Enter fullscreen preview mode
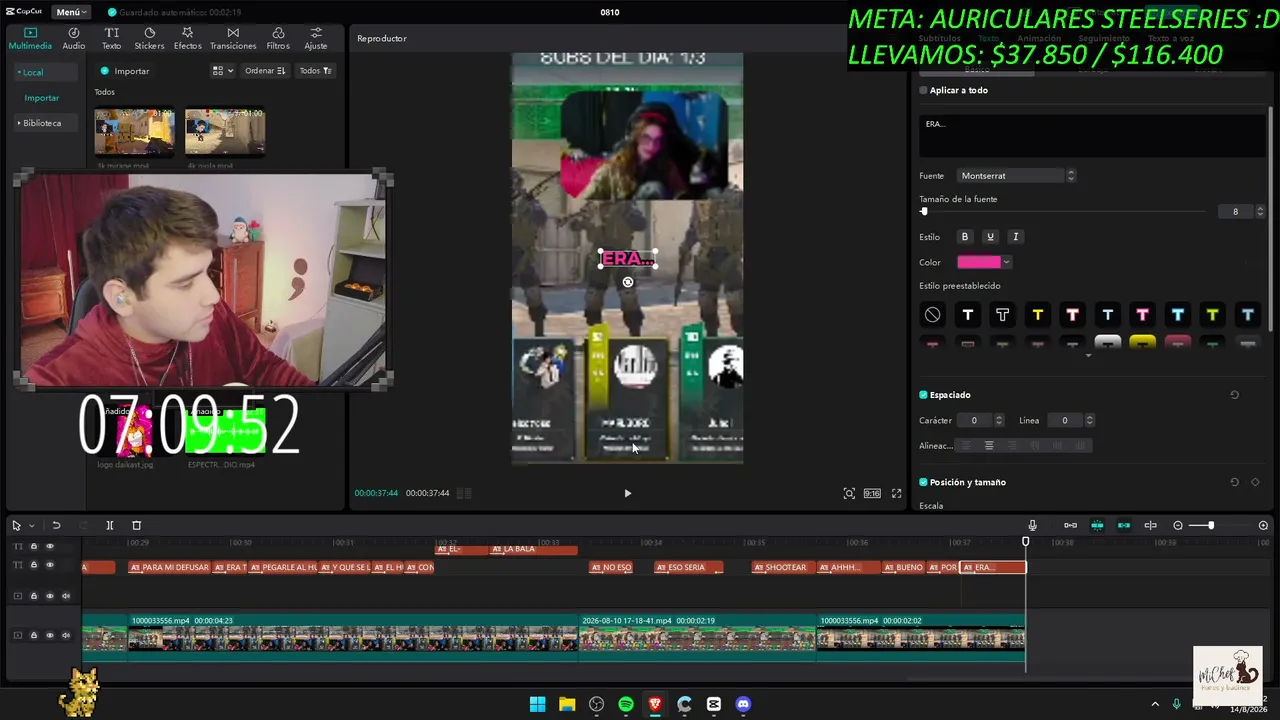Image resolution: width=1280 pixels, height=720 pixels. tap(896, 493)
